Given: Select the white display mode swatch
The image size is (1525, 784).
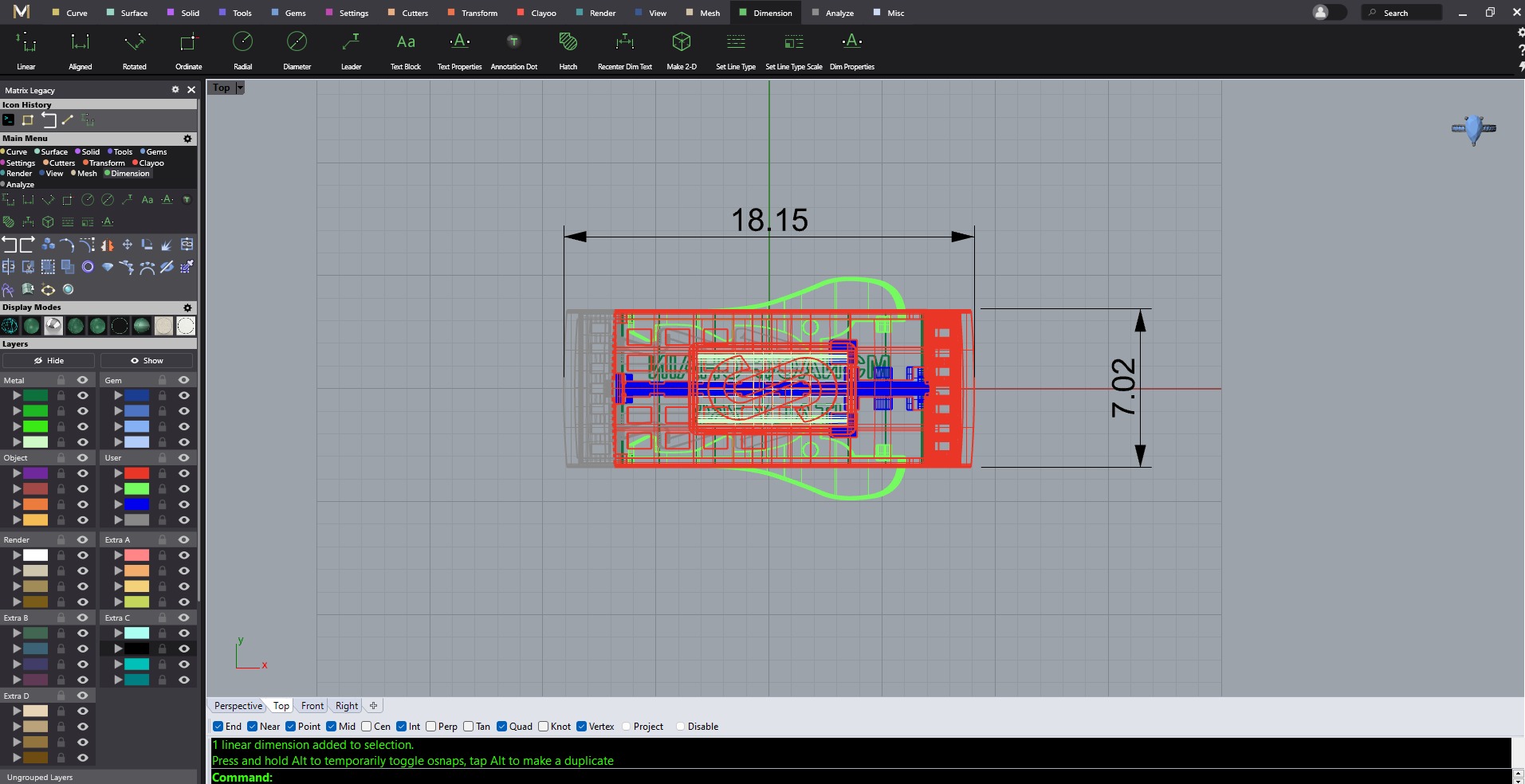Looking at the screenshot, I should 186,325.
